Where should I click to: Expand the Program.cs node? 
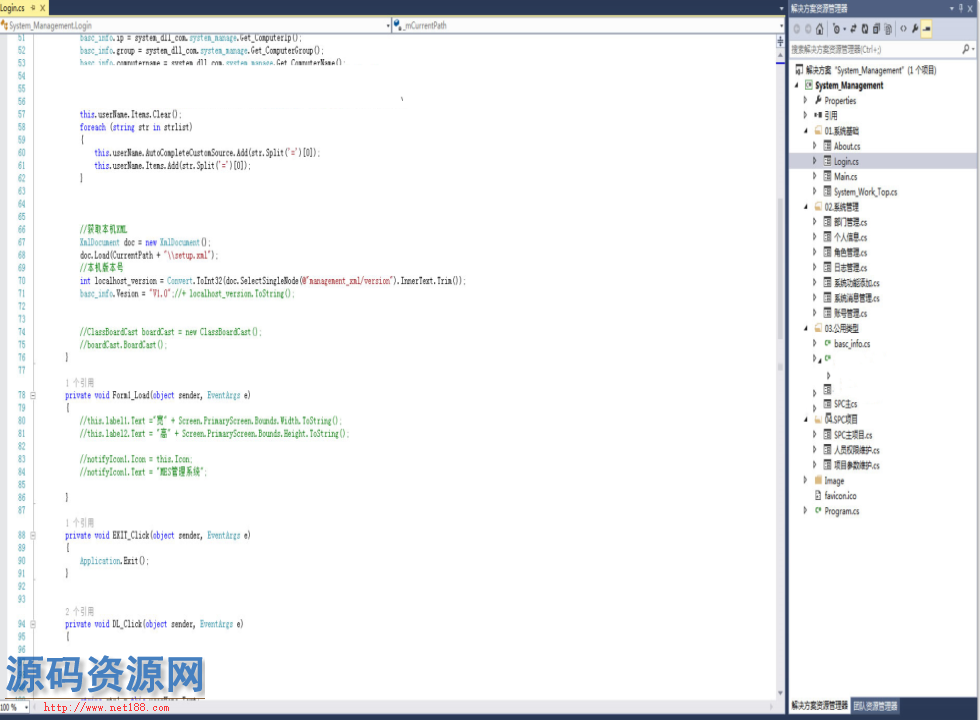pyautogui.click(x=805, y=511)
